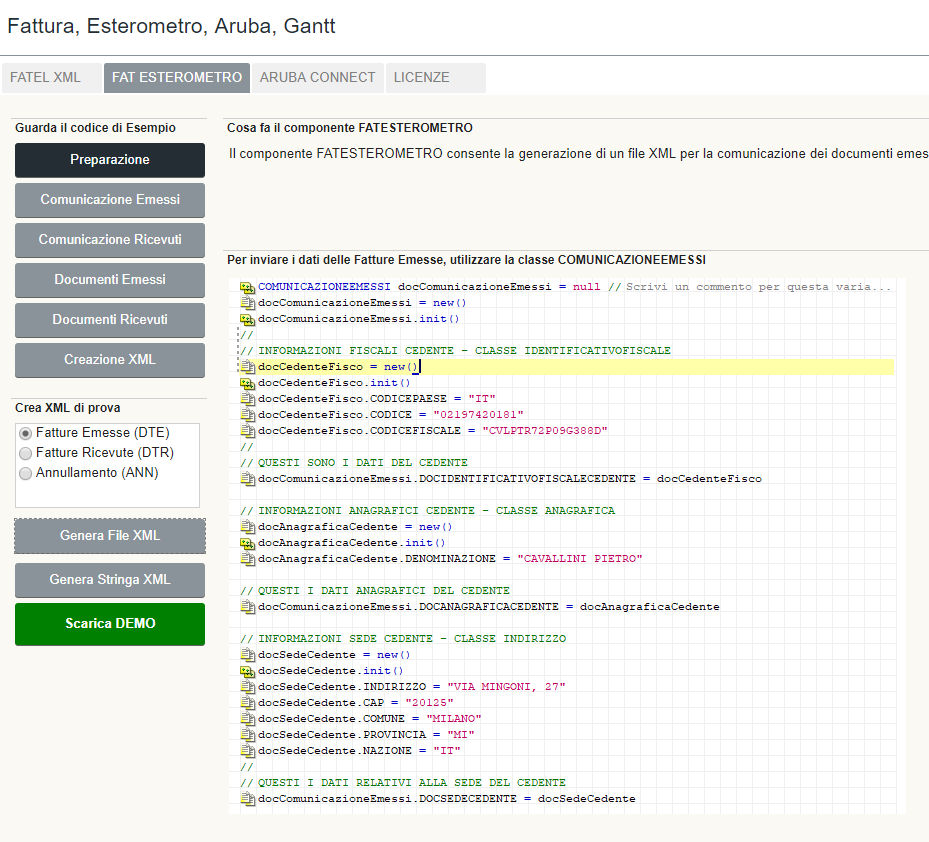
Task: Select Fatture Emesse (DTE) radio option
Action: point(25,433)
